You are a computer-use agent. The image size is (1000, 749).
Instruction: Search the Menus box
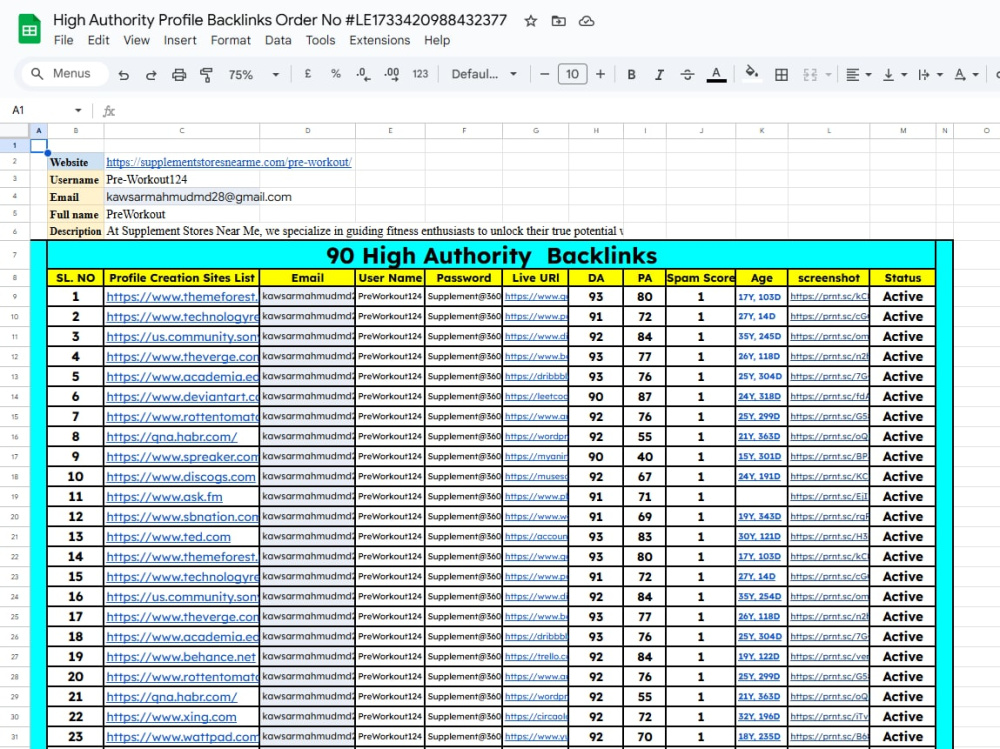point(65,73)
